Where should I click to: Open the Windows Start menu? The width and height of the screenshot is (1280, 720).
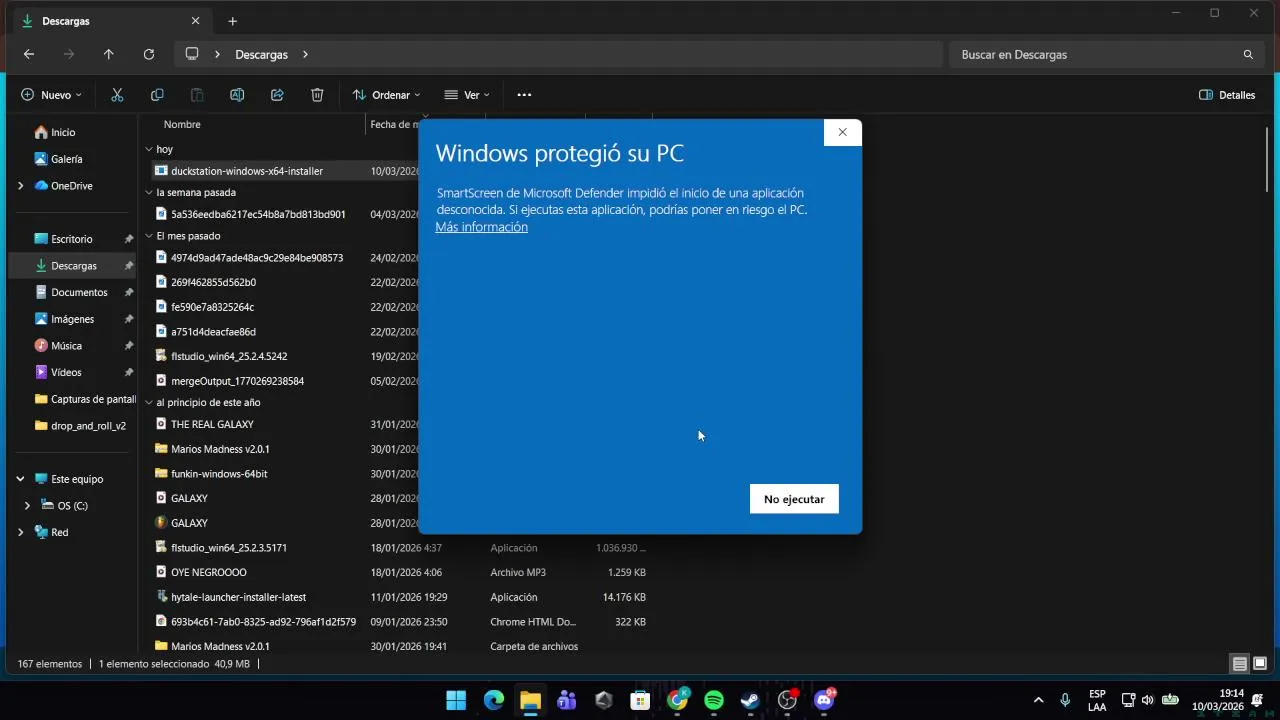pyautogui.click(x=456, y=700)
